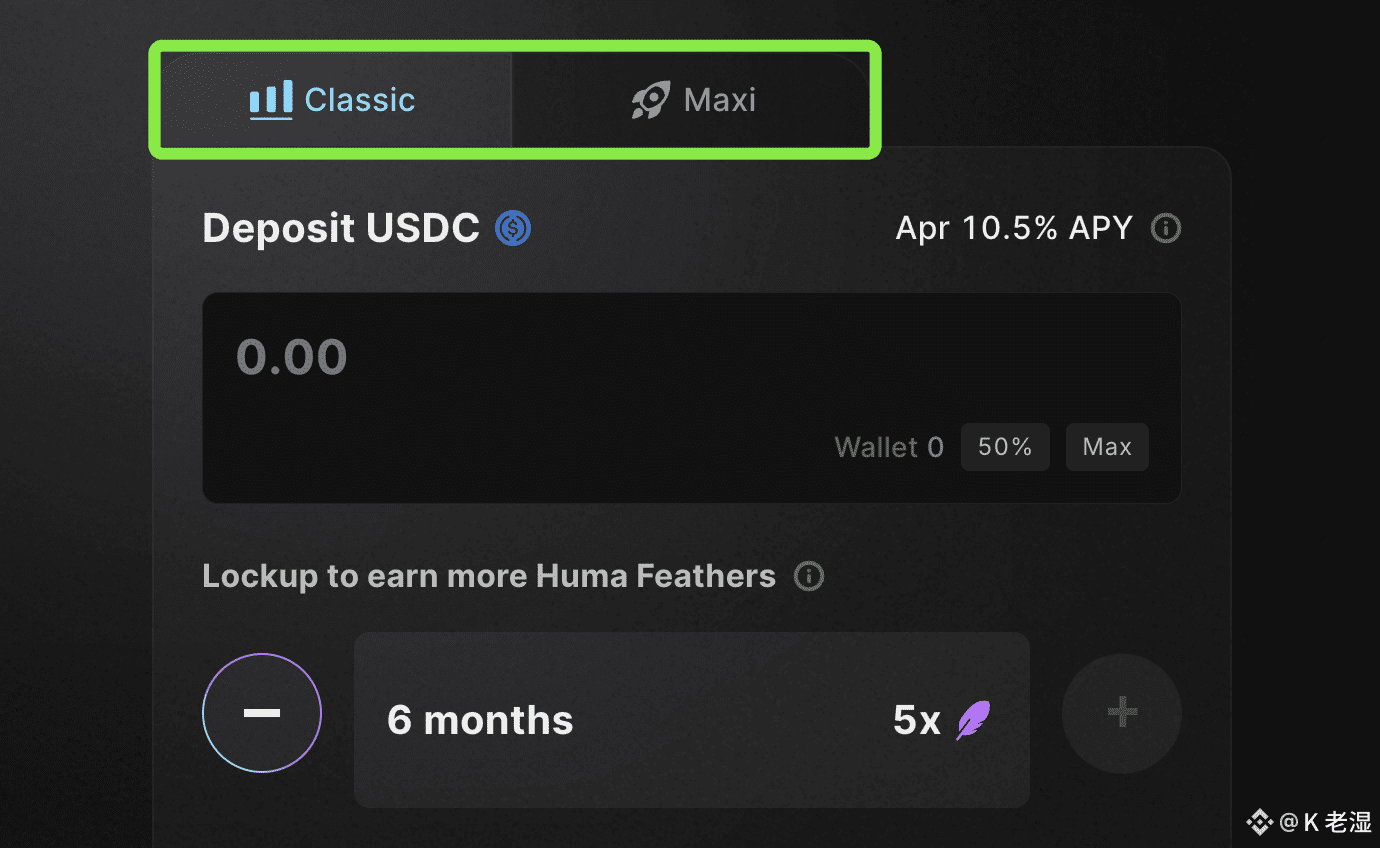The height and width of the screenshot is (848, 1380).
Task: Click the 5x multiplier label
Action: pos(917,720)
